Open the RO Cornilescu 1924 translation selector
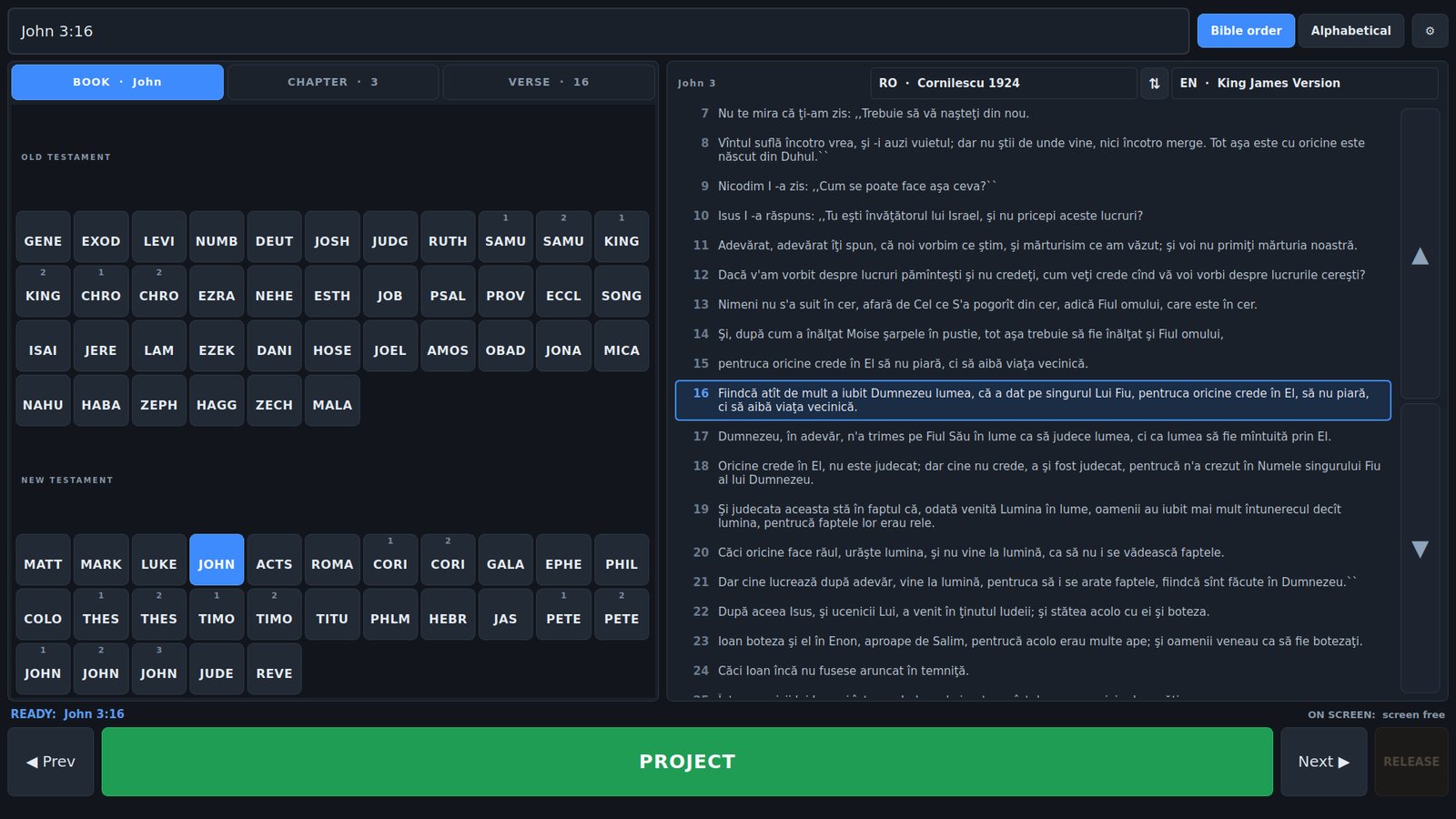 pos(1003,83)
